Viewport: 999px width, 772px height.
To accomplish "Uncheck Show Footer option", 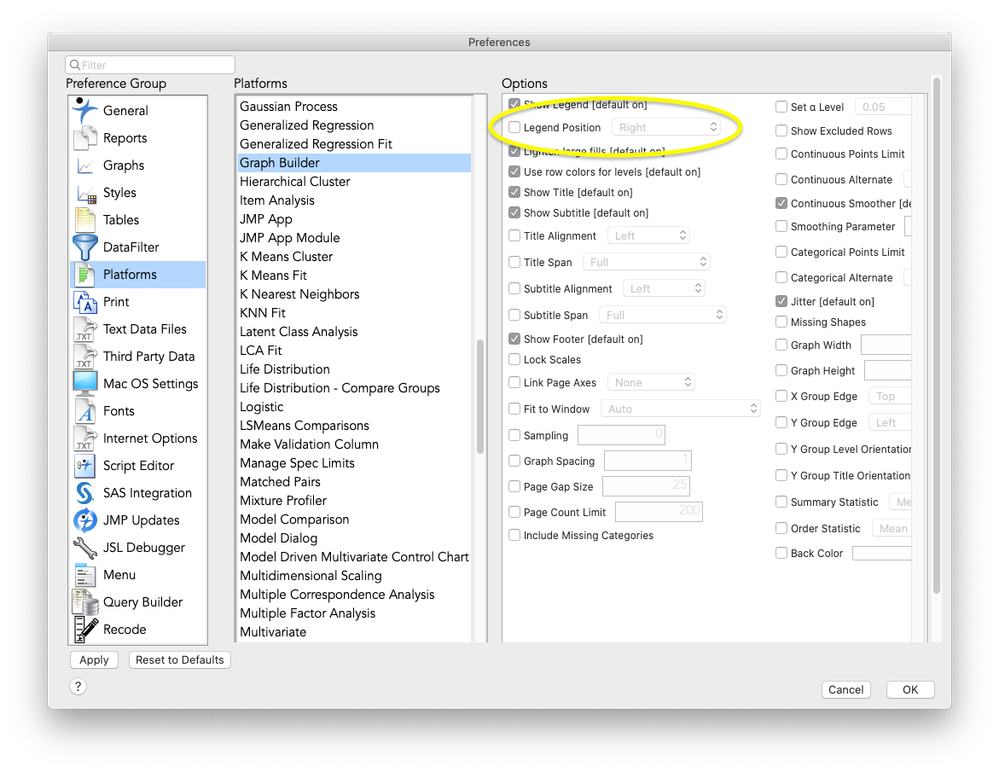I will coord(514,339).
